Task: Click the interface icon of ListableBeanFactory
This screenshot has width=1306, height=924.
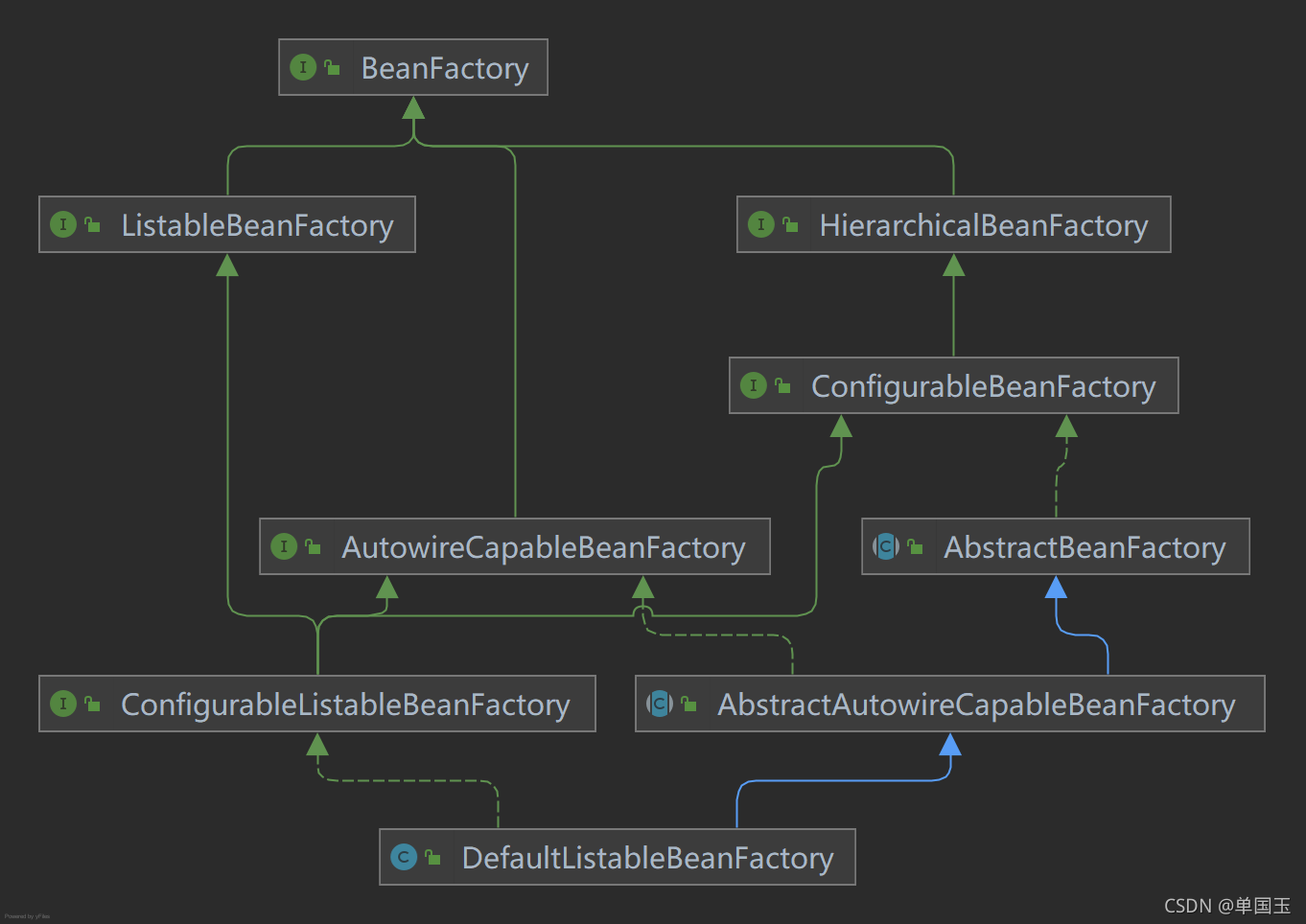Action: [63, 224]
